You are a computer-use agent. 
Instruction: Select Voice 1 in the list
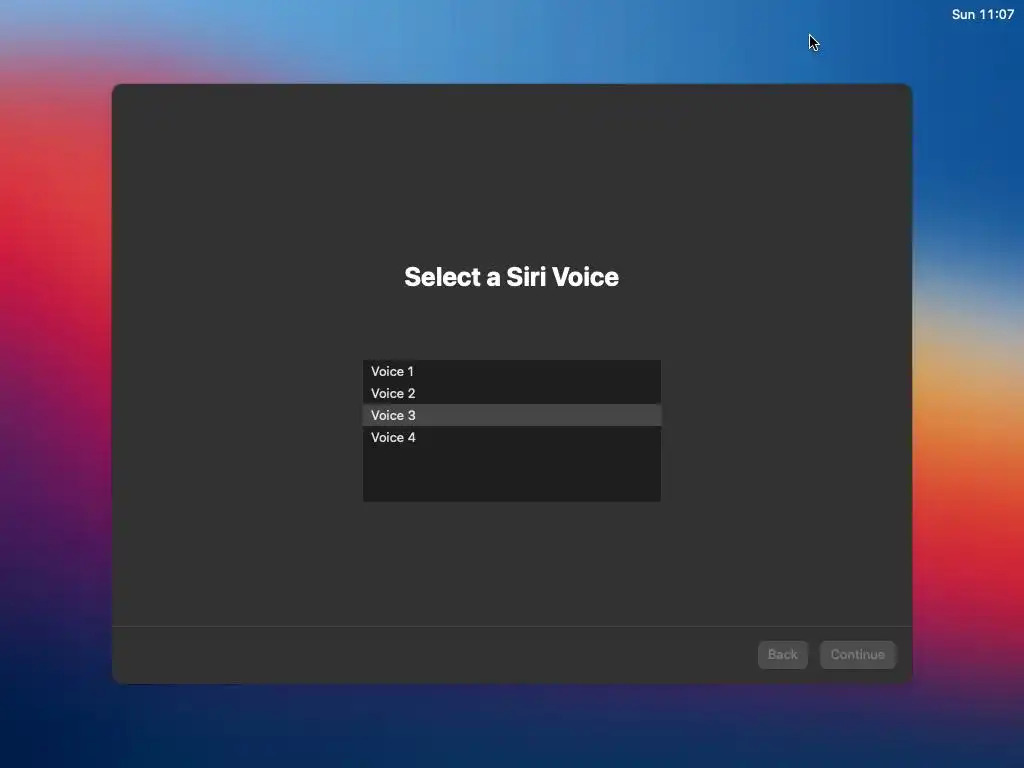click(x=511, y=371)
